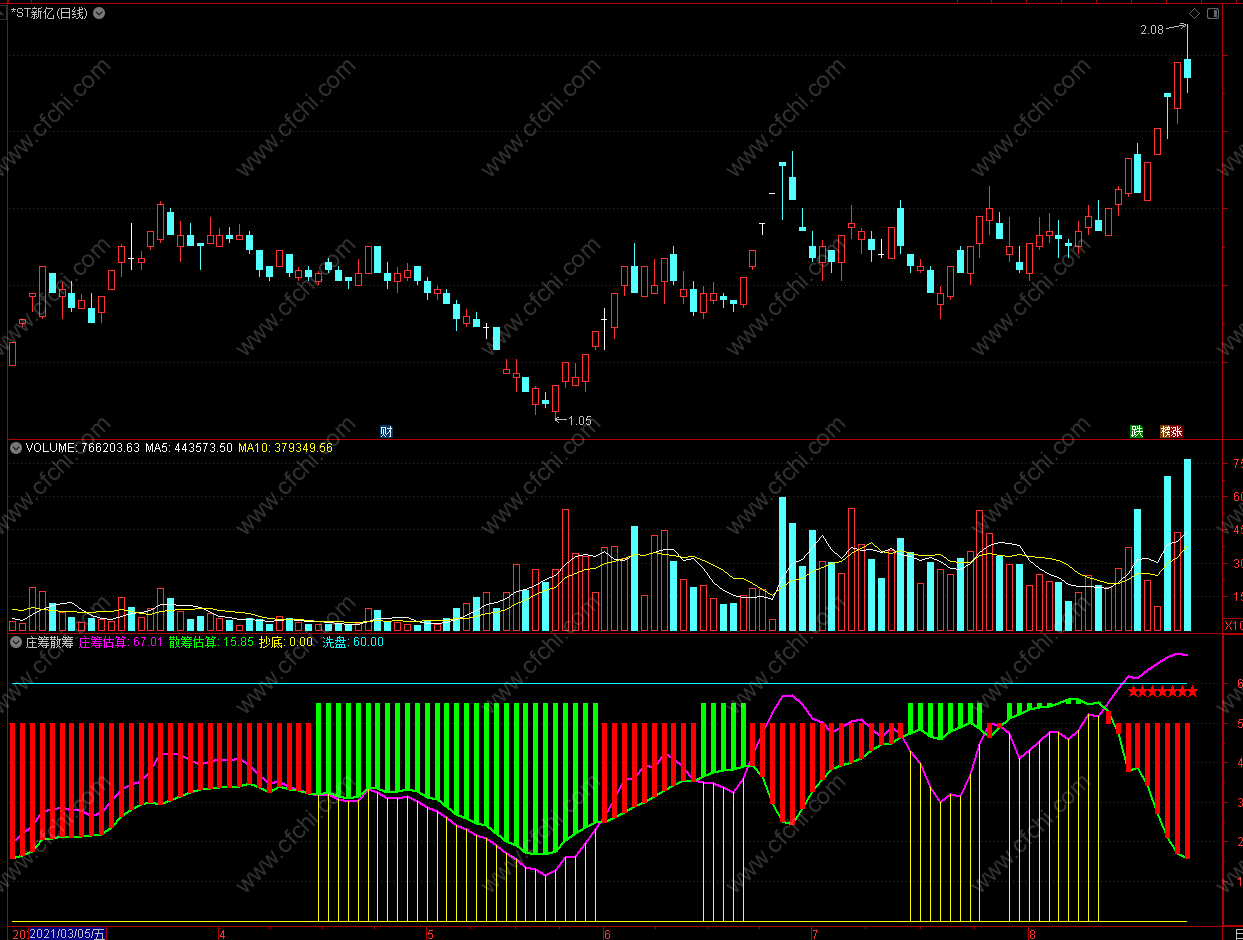The height and width of the screenshot is (940, 1243).
Task: Click the month 5 label on the time axis
Action: tap(430, 934)
